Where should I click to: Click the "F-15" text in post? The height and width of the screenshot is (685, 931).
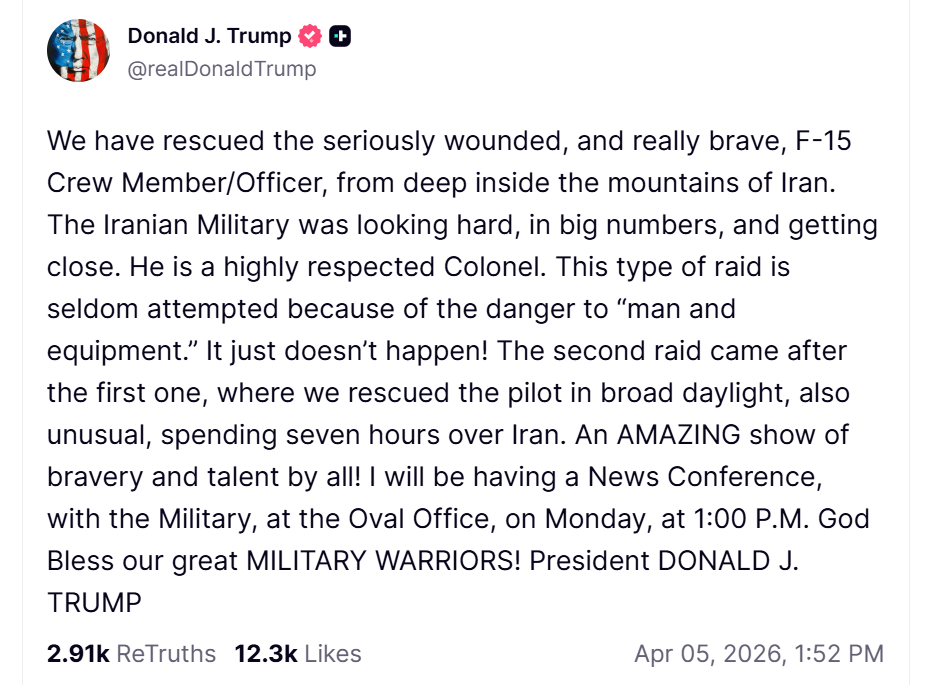pos(822,140)
